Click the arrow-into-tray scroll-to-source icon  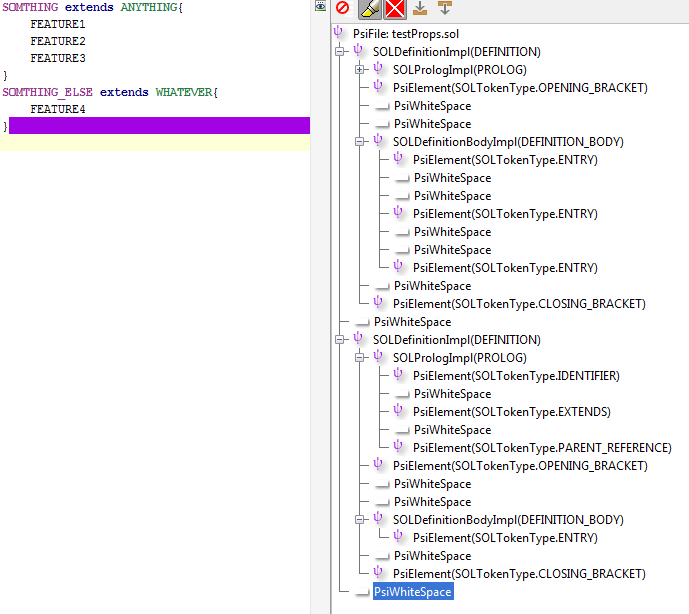420,8
